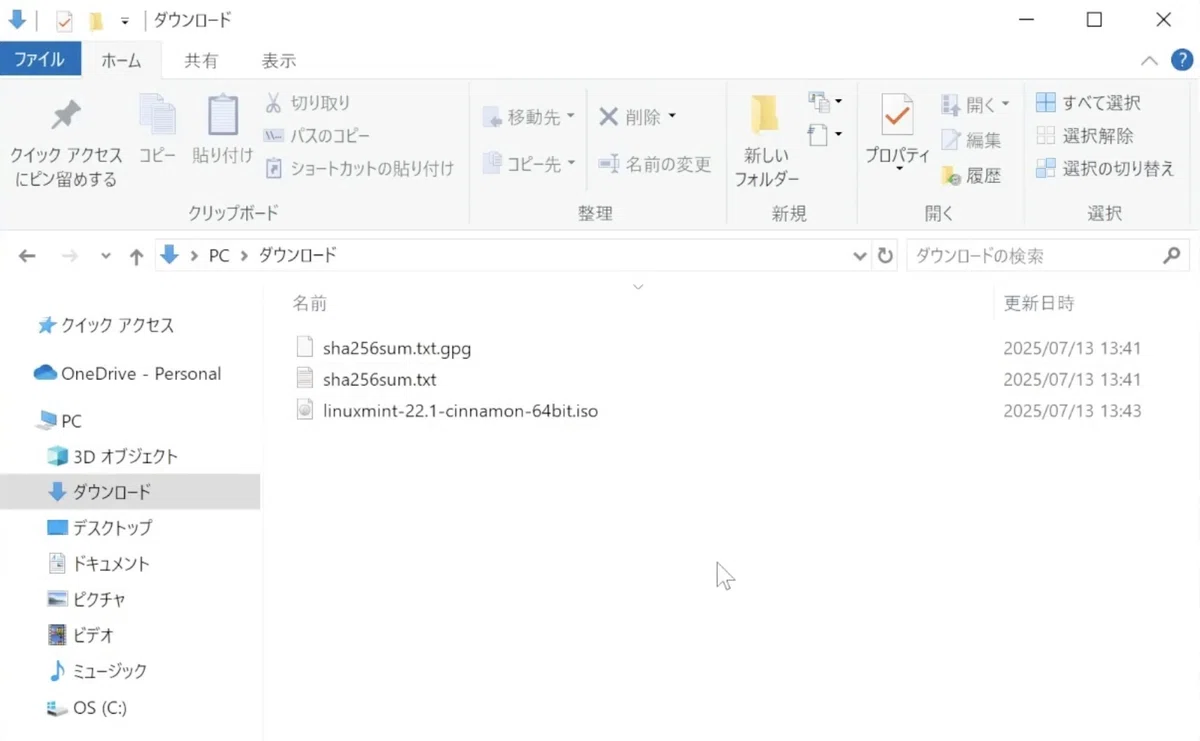Collapse the ribbon with the chevron
The height and width of the screenshot is (741, 1200).
(x=1149, y=61)
